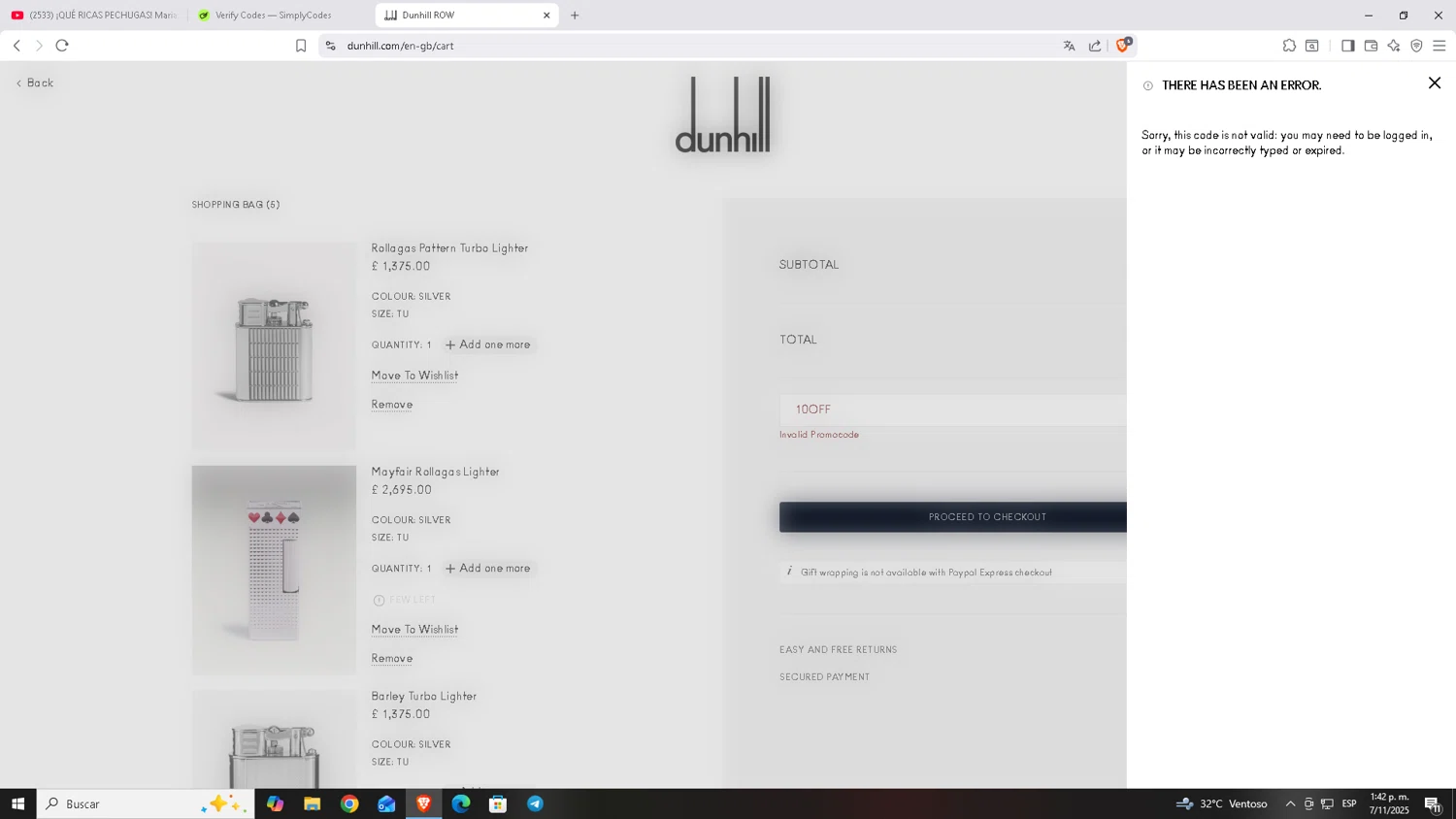Viewport: 1456px width, 819px height.
Task: Bookmark this page
Action: 301,46
